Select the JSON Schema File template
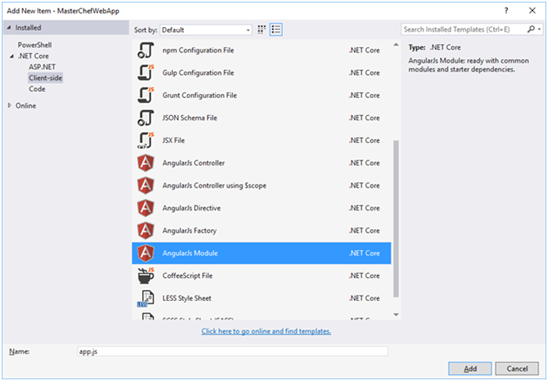 pos(261,118)
